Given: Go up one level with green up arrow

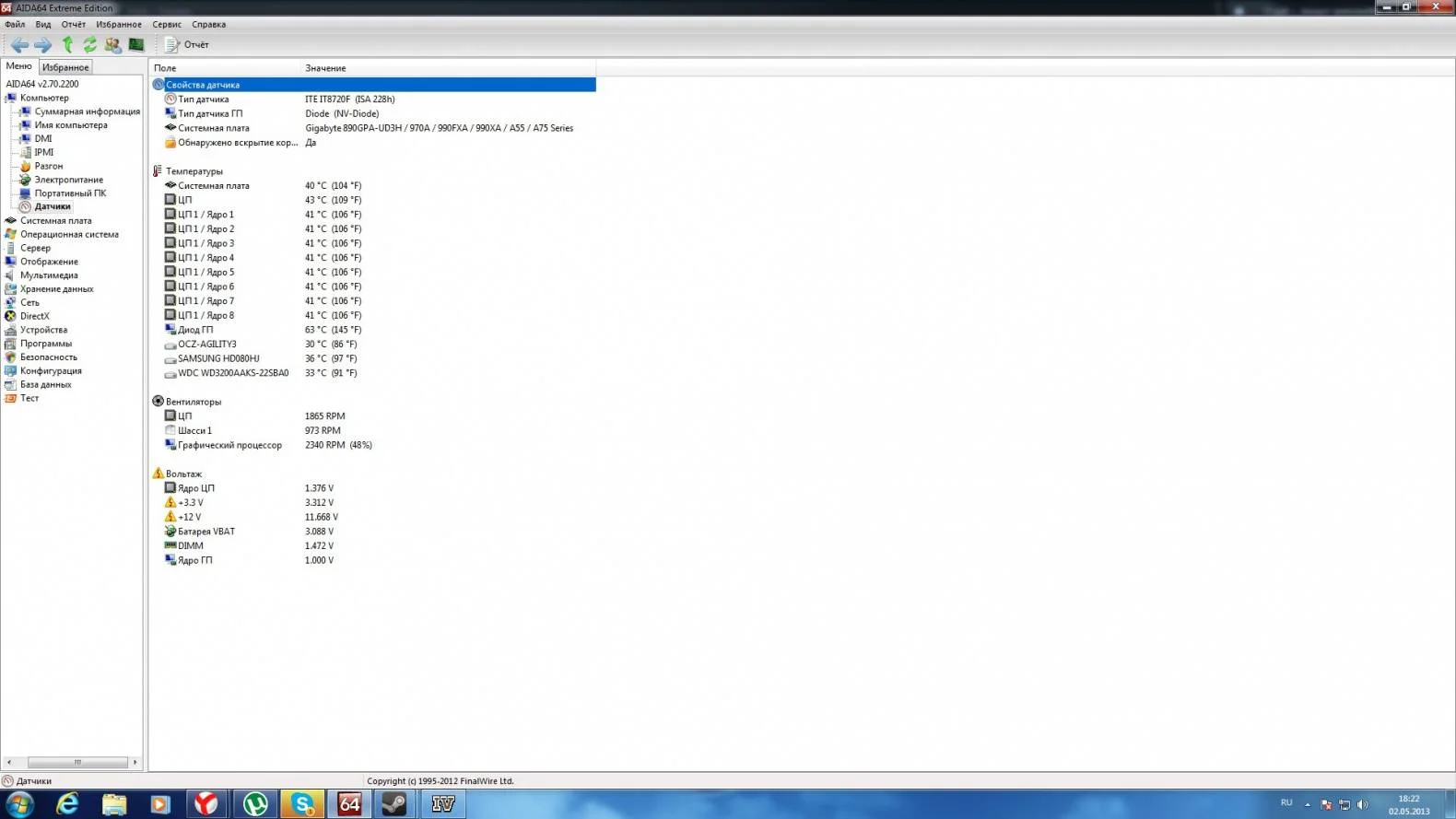Looking at the screenshot, I should tap(67, 44).
